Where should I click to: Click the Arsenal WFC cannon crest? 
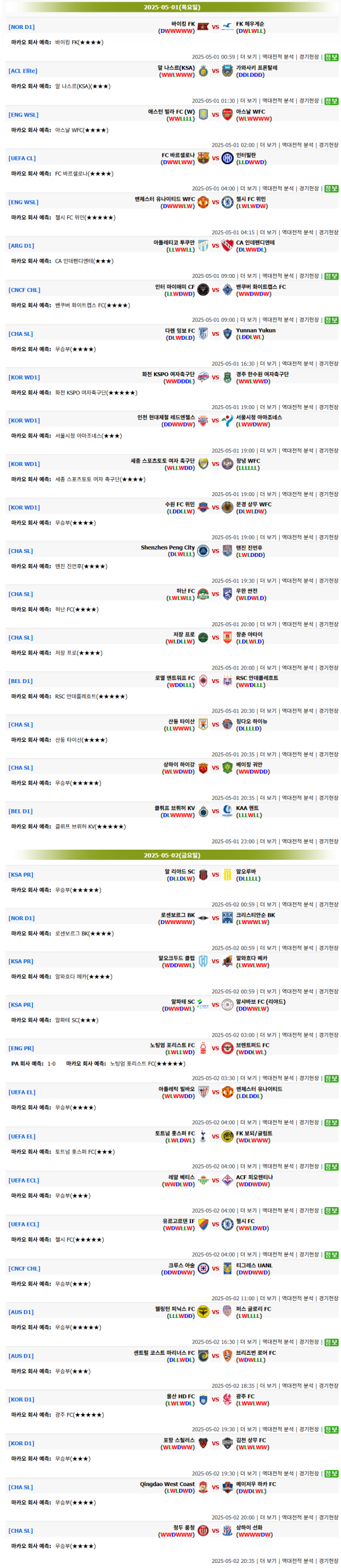[227, 114]
